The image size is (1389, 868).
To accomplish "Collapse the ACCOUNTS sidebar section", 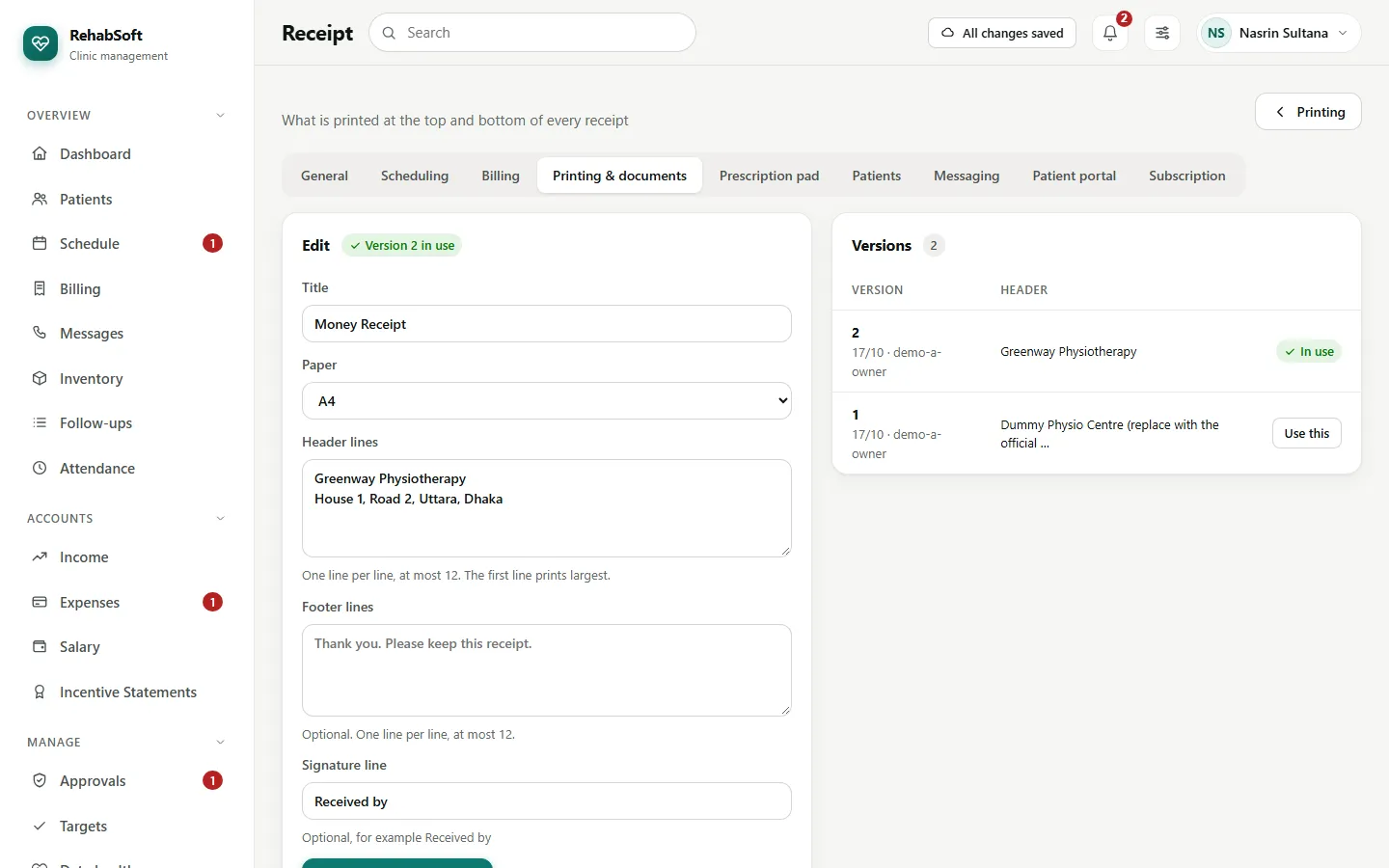I will click(x=220, y=519).
